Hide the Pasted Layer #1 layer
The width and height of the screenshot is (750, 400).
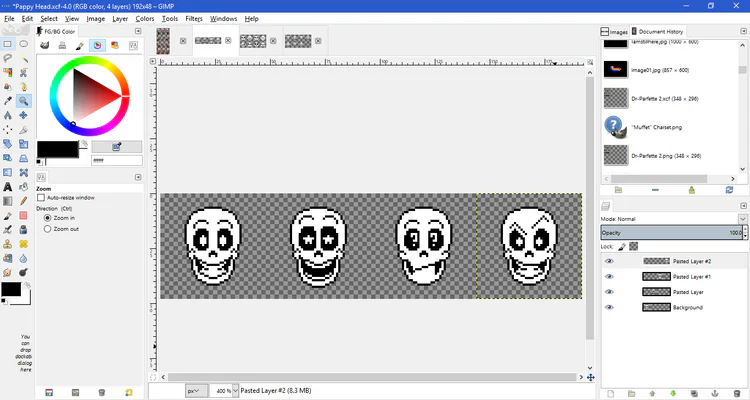click(x=609, y=277)
